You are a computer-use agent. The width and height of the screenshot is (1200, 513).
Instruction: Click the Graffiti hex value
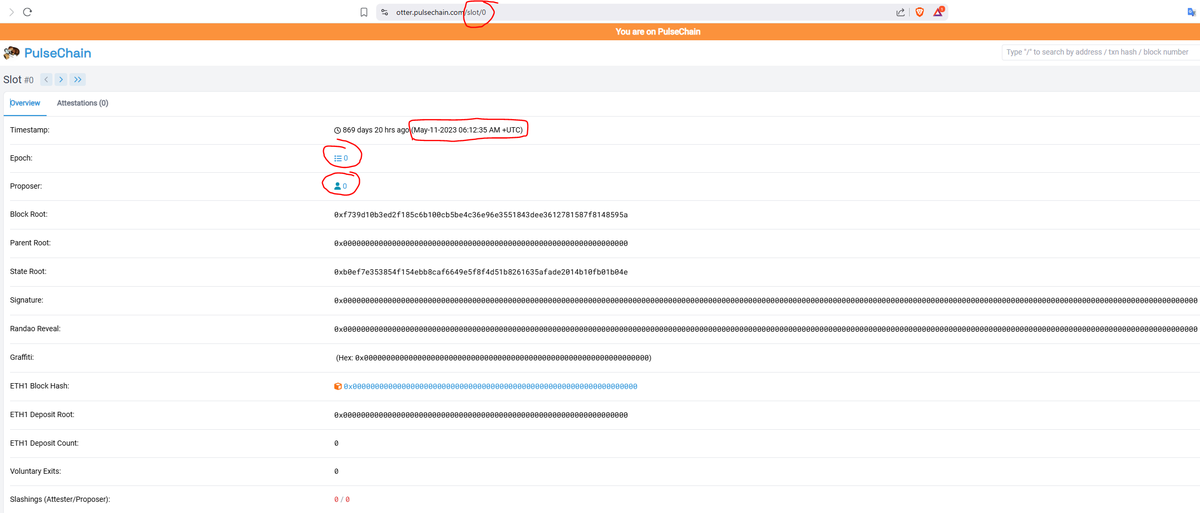pyautogui.click(x=494, y=357)
